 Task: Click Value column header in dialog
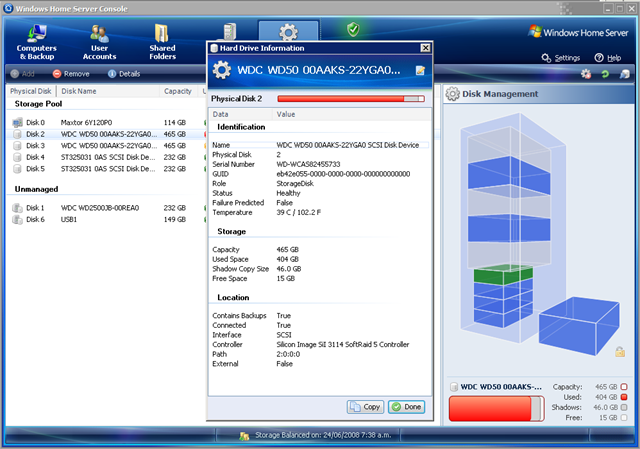click(x=351, y=114)
